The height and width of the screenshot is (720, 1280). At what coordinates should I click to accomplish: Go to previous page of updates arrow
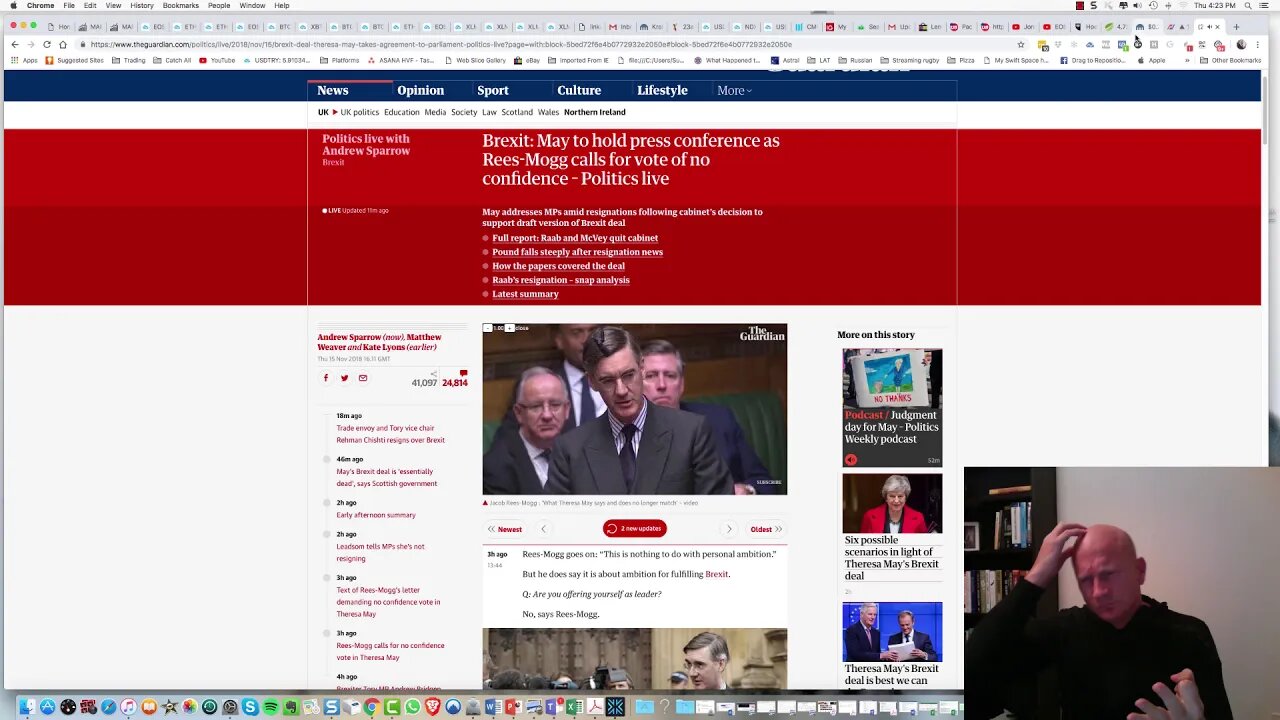(543, 529)
